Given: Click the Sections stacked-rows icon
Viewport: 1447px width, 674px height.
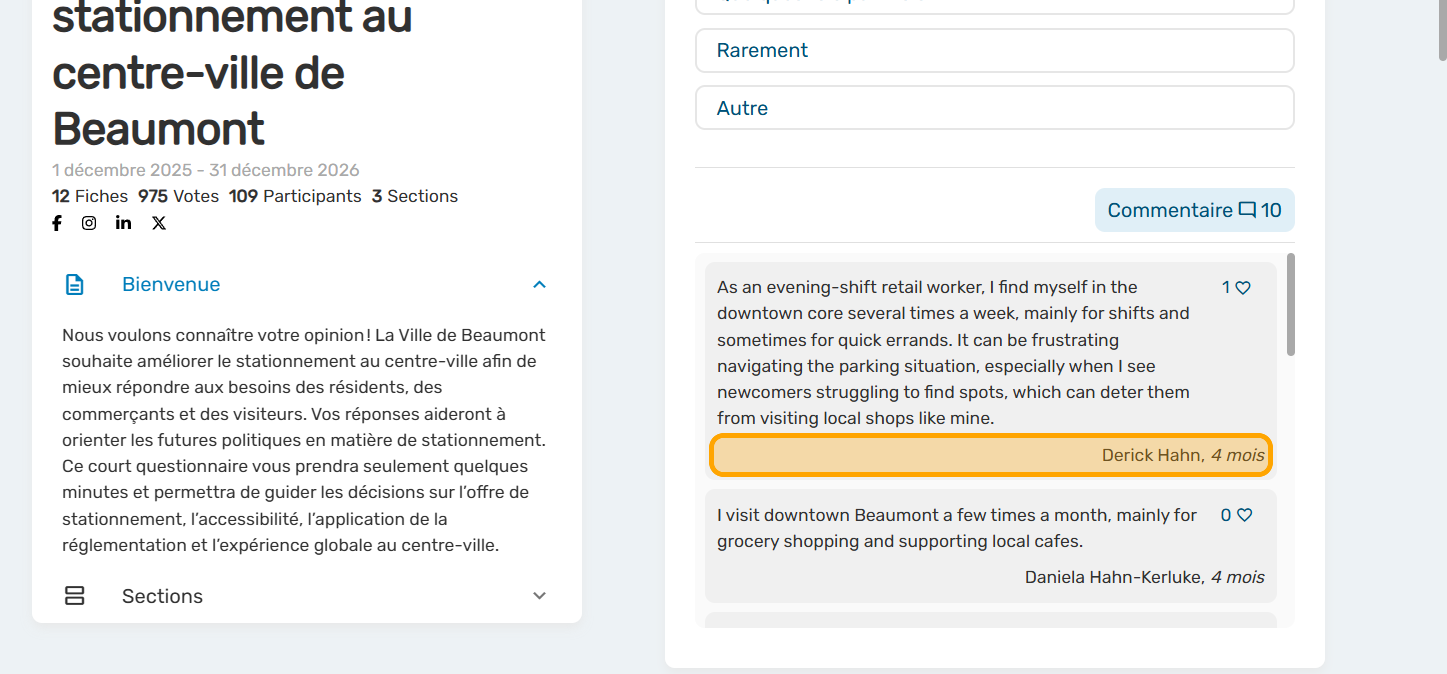Looking at the screenshot, I should pyautogui.click(x=75, y=596).
